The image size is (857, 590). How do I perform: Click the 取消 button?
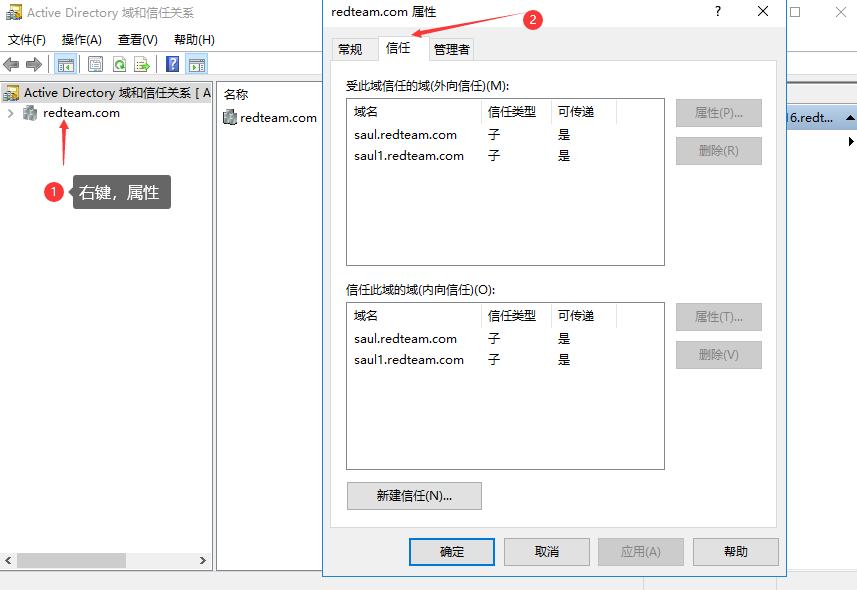547,552
